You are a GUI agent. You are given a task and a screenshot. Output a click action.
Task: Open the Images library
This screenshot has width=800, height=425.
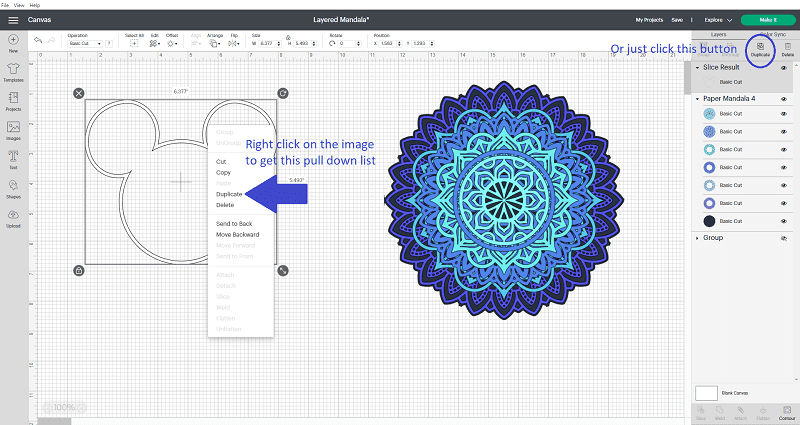tap(13, 131)
